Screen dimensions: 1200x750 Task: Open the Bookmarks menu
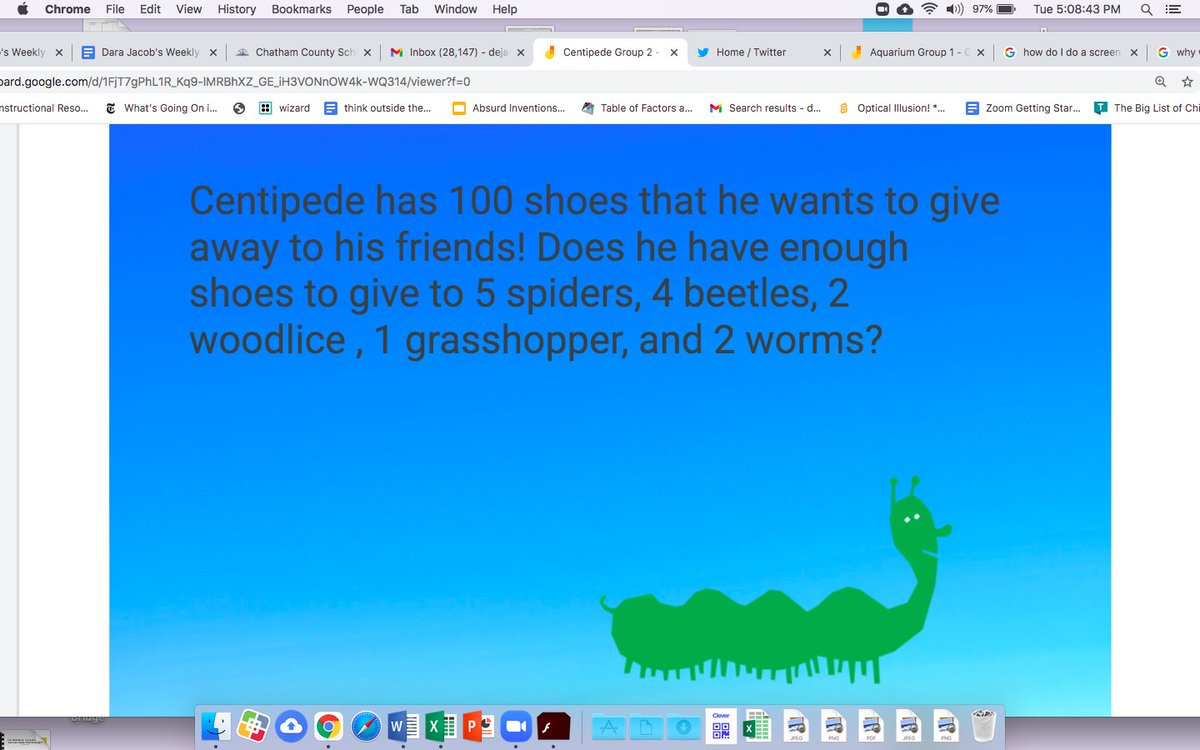click(301, 9)
